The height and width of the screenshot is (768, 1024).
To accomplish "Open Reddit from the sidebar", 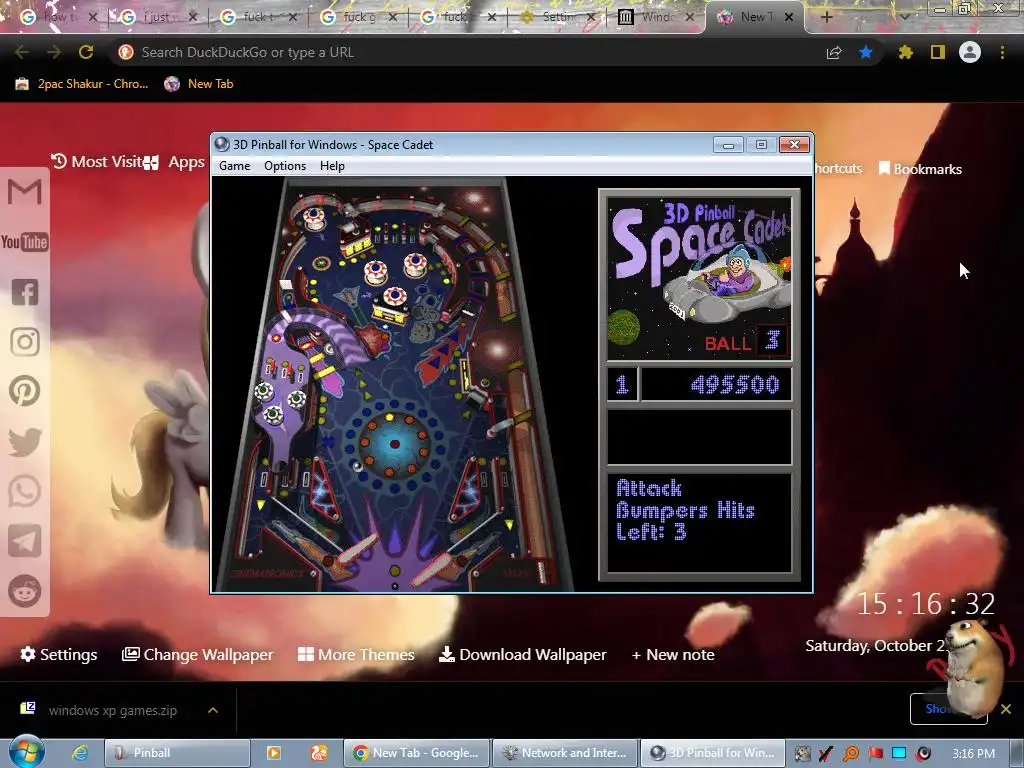I will pyautogui.click(x=25, y=591).
